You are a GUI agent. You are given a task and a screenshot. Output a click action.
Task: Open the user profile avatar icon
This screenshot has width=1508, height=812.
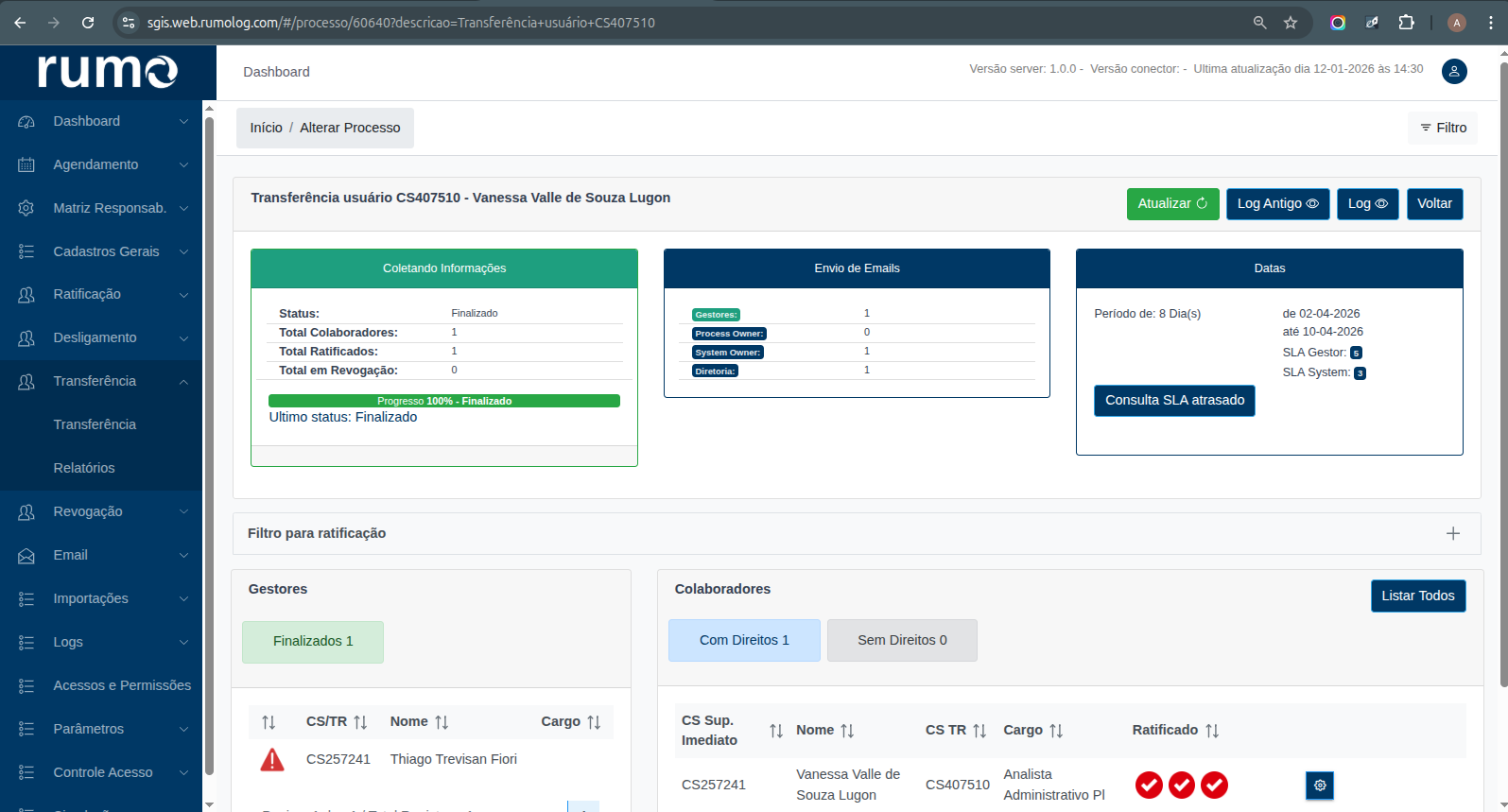1454,71
